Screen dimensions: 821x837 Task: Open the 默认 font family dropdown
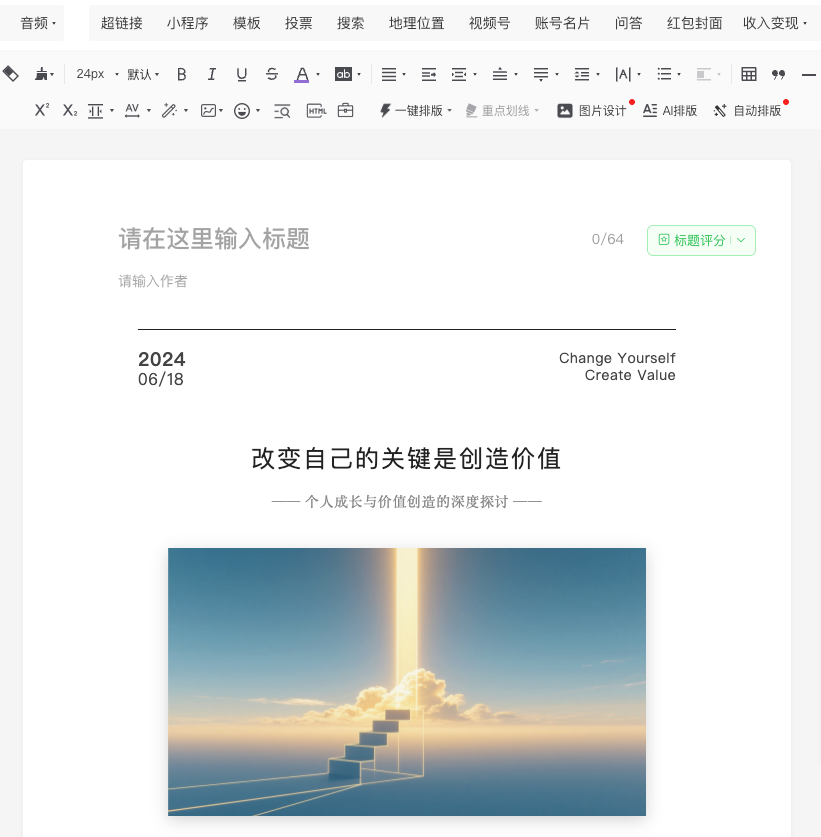click(x=143, y=74)
